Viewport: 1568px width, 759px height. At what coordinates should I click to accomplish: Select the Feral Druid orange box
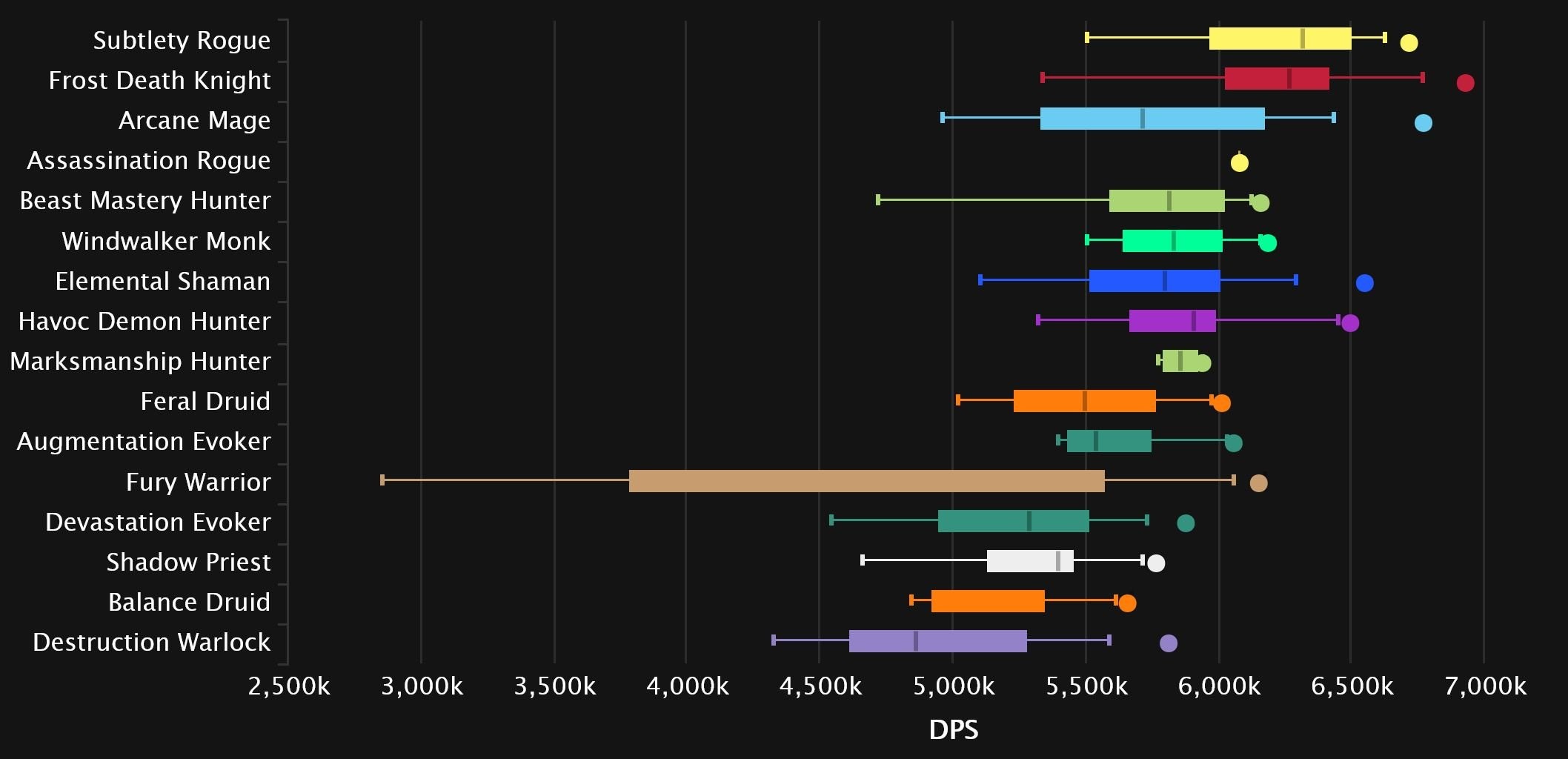point(1084,401)
